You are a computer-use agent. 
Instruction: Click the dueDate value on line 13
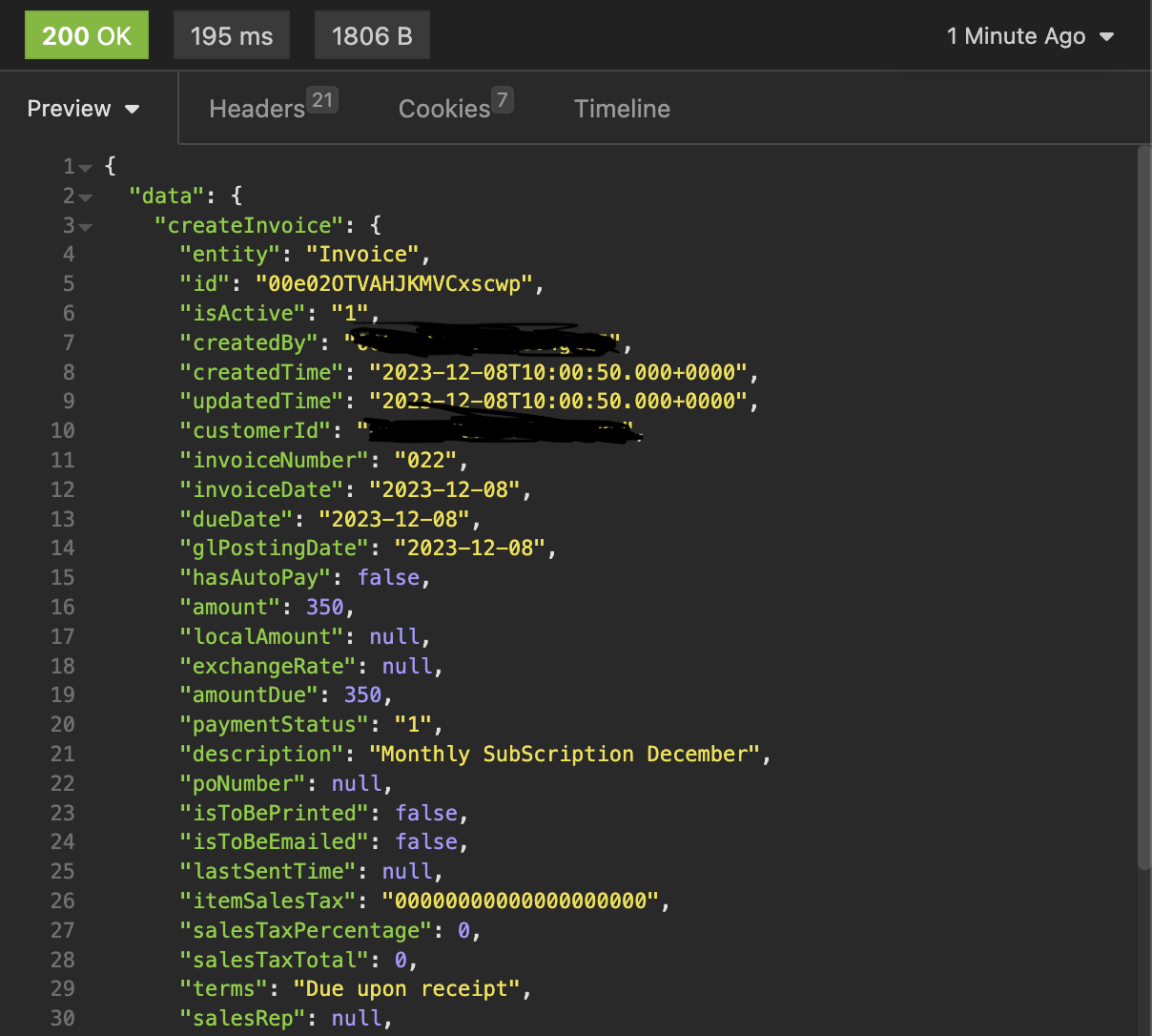[x=394, y=519]
